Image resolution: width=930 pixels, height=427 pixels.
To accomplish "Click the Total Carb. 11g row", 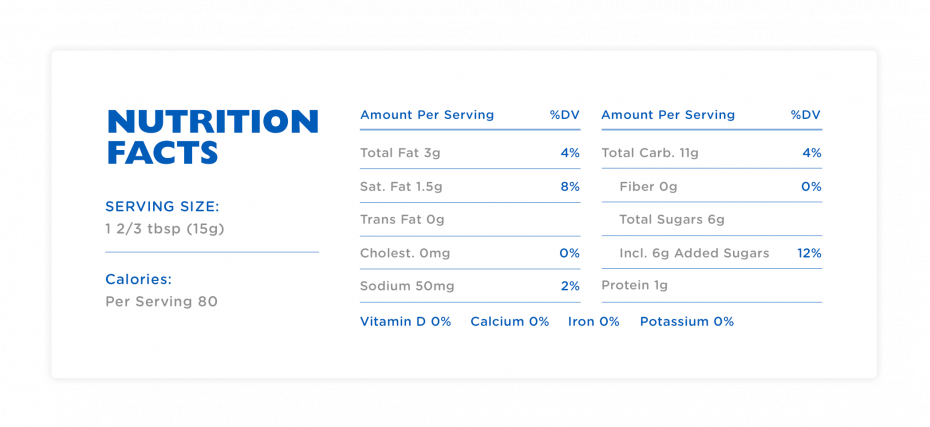I will (712, 153).
